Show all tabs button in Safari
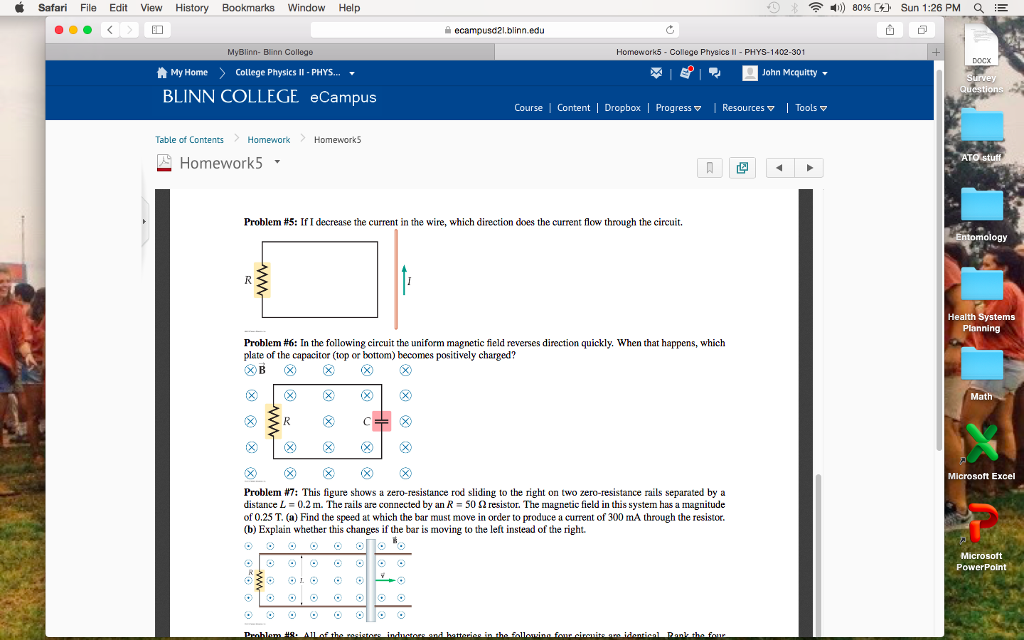The width and height of the screenshot is (1024, 640). click(x=922, y=30)
